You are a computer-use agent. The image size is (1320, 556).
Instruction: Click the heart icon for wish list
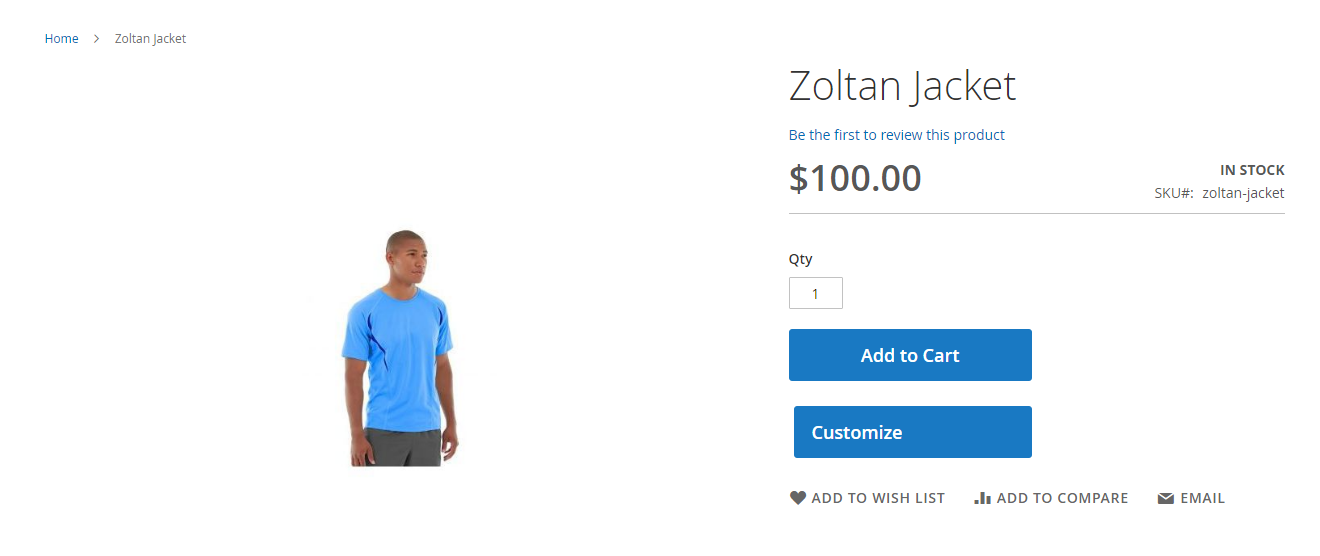(797, 498)
